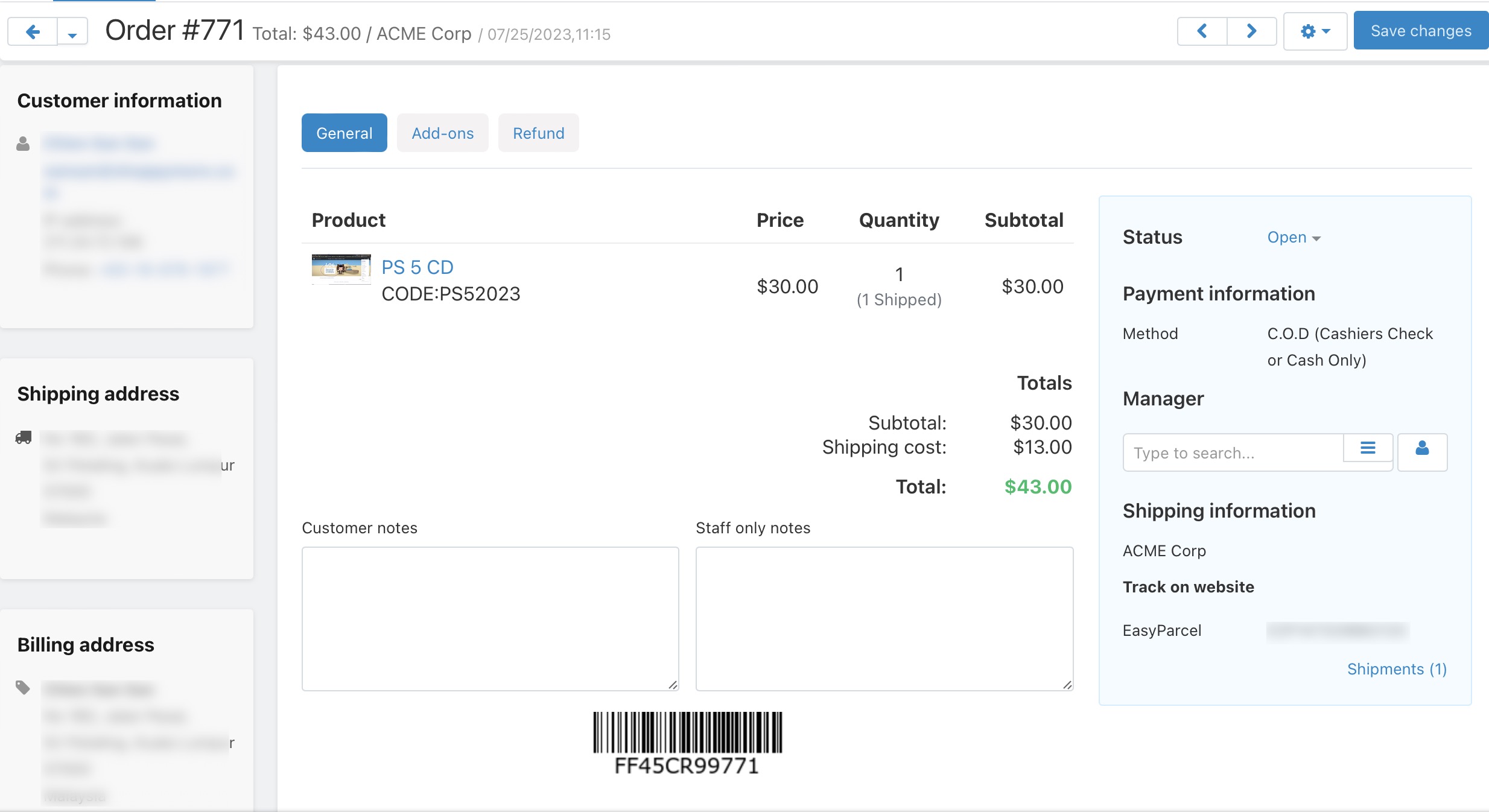
Task: Open the Shipments (1) link
Action: pos(1397,668)
